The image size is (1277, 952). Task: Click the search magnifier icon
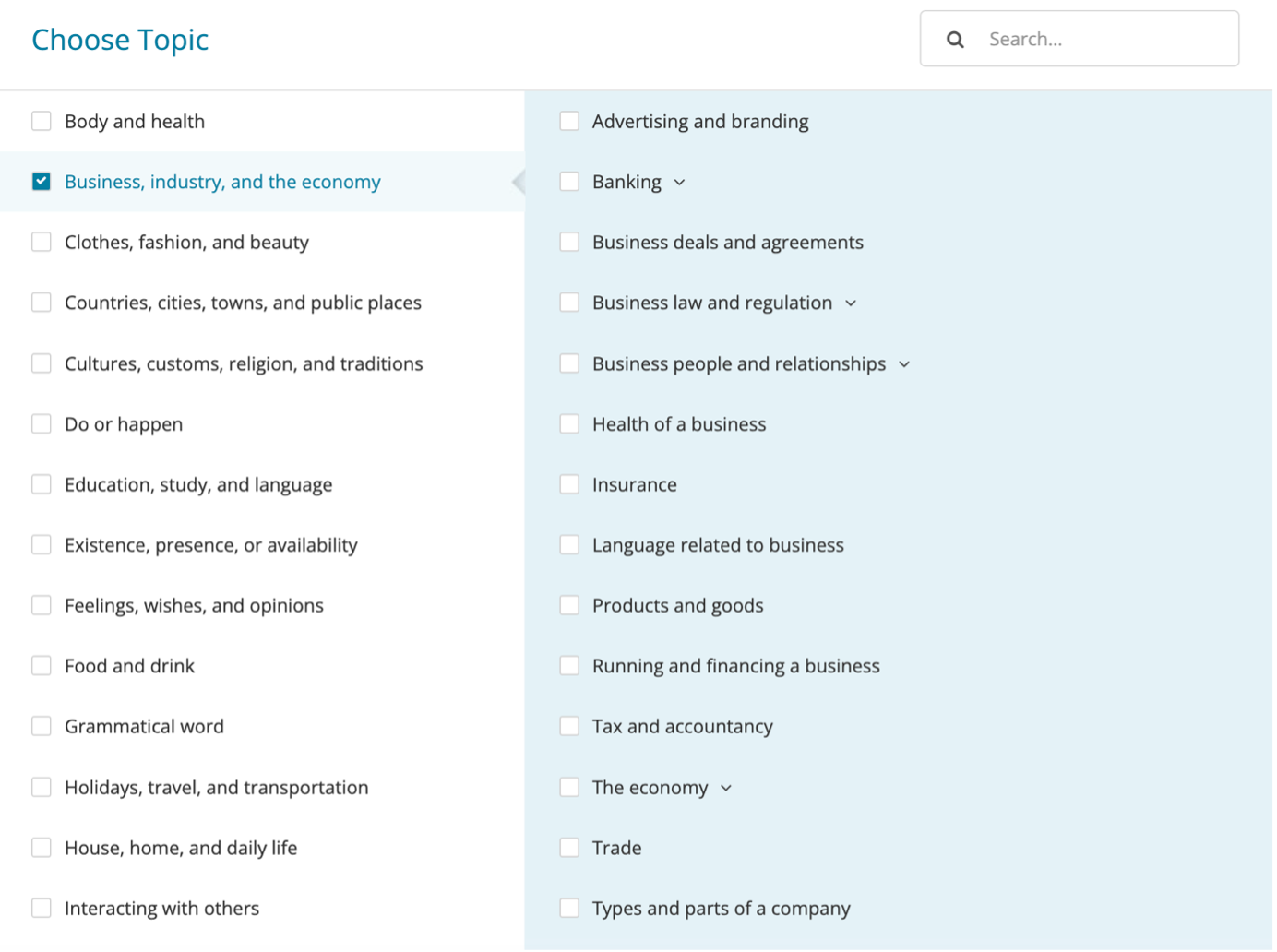click(955, 40)
